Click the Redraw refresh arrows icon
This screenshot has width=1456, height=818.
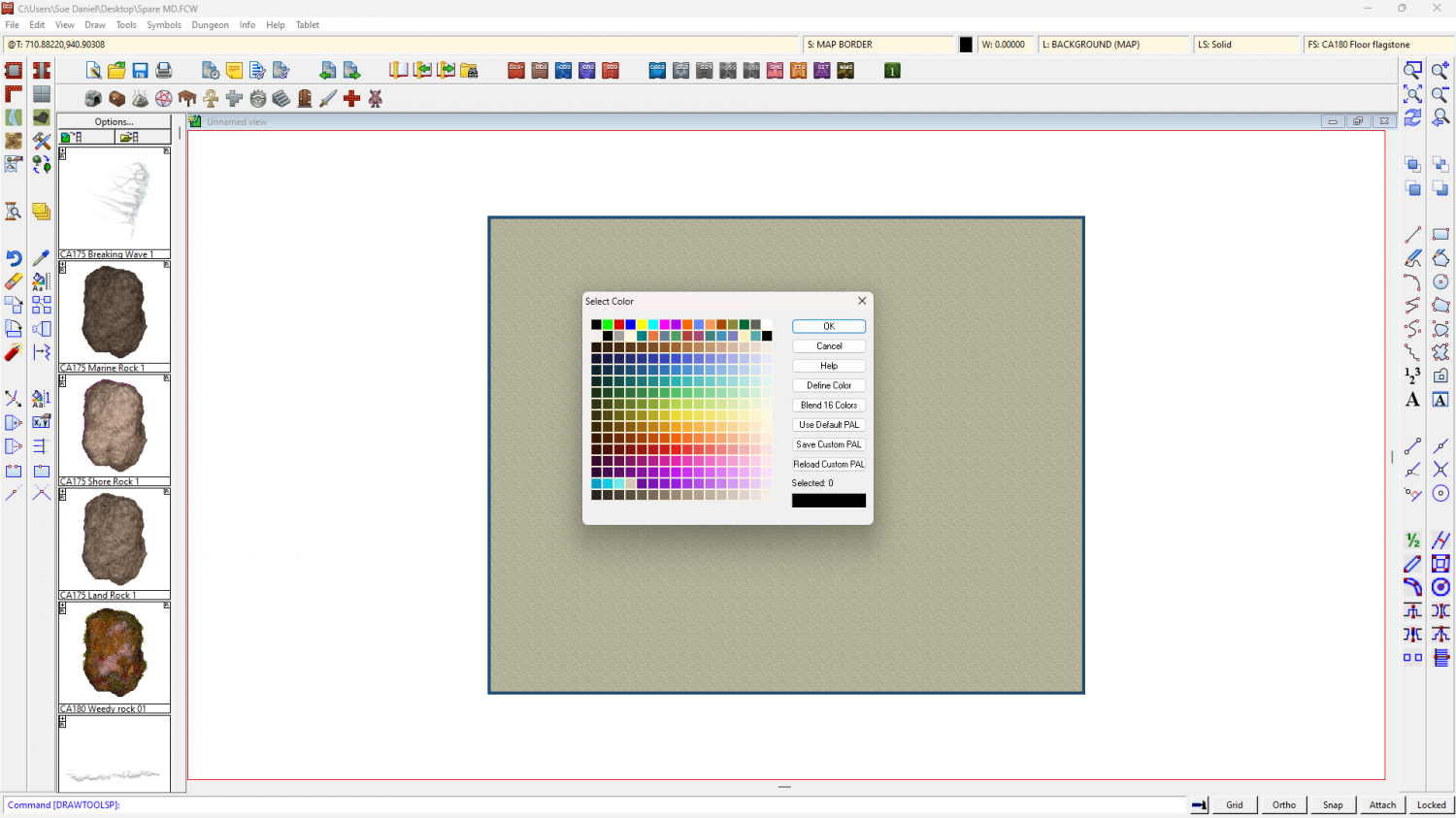[x=1413, y=117]
